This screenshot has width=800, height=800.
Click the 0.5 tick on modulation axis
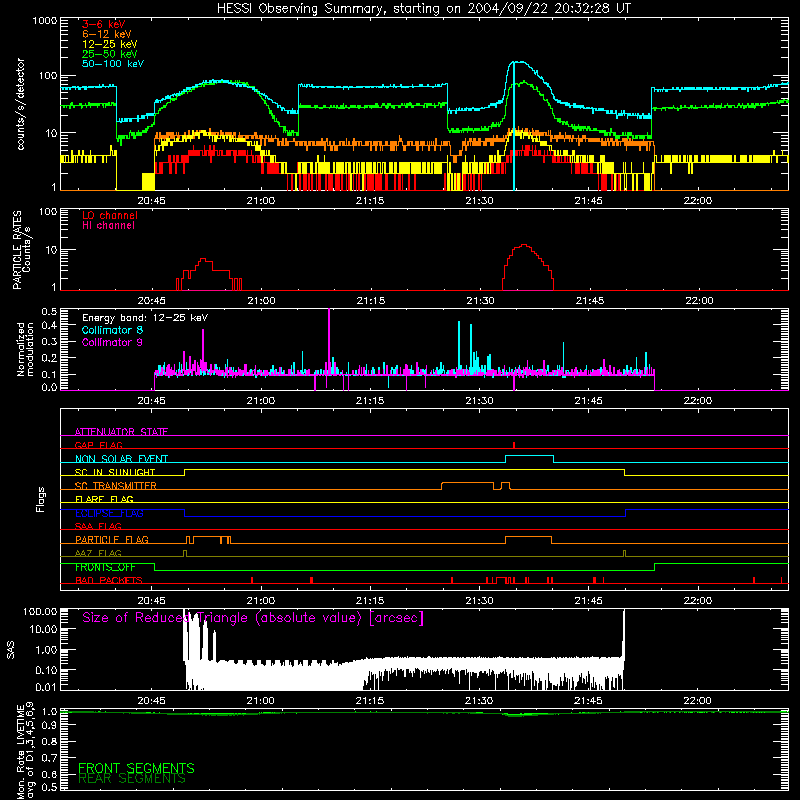click(49, 311)
